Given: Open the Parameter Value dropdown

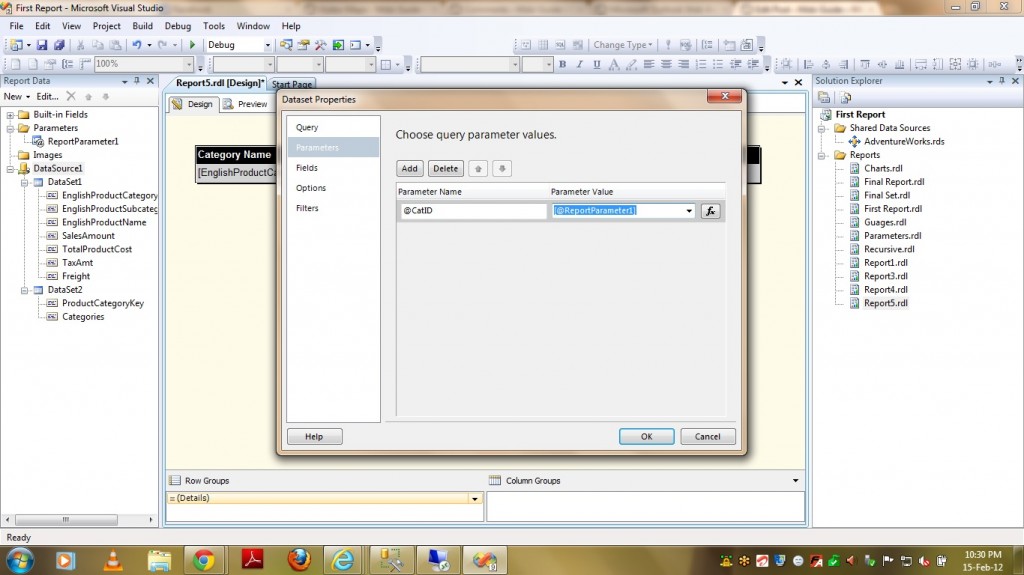Looking at the screenshot, I should point(689,211).
